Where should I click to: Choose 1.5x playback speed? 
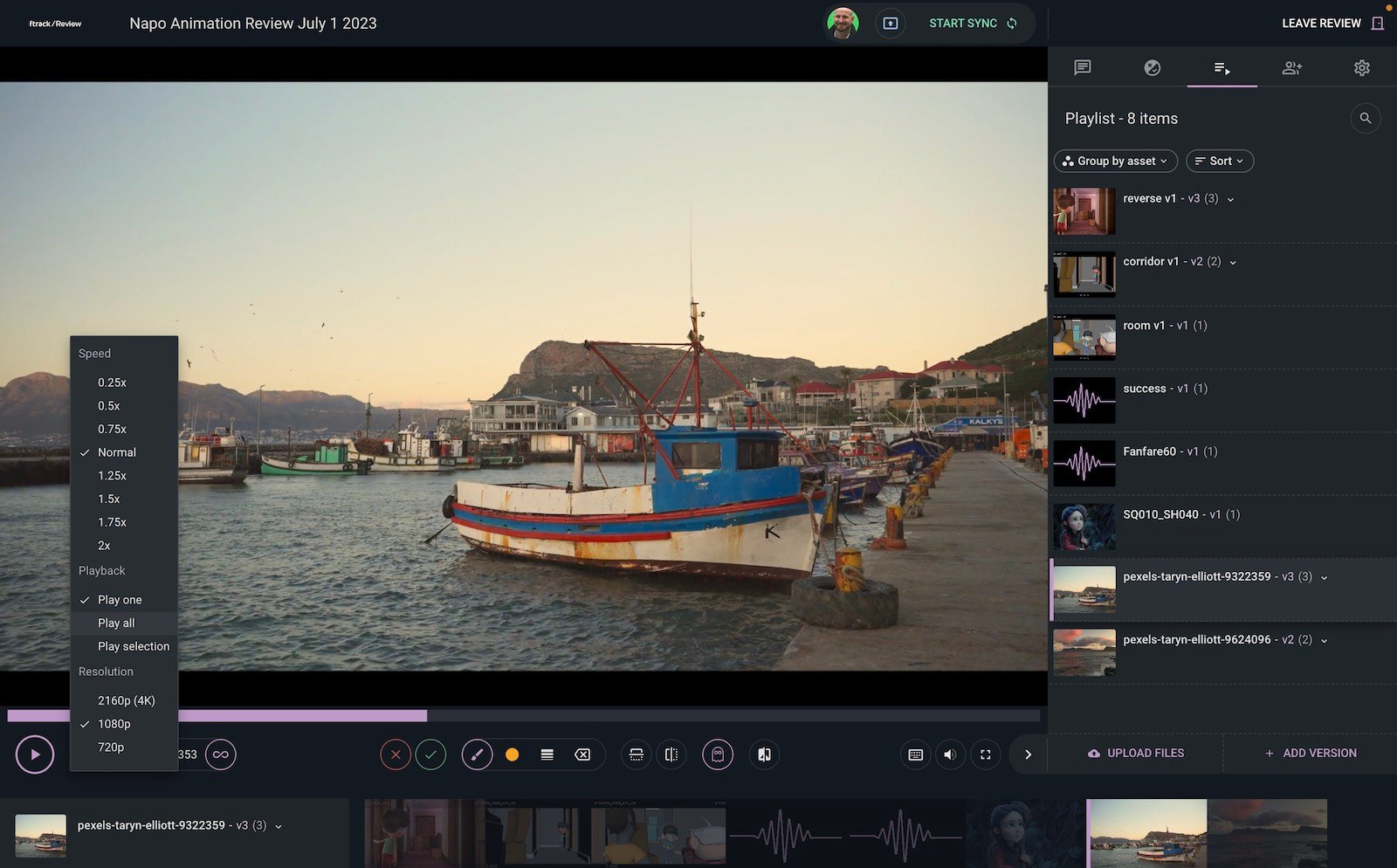click(x=109, y=499)
